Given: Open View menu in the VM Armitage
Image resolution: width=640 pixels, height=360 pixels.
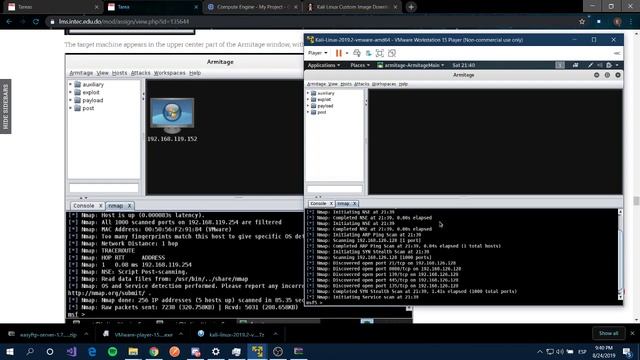Looking at the screenshot, I should pyautogui.click(x=333, y=84).
